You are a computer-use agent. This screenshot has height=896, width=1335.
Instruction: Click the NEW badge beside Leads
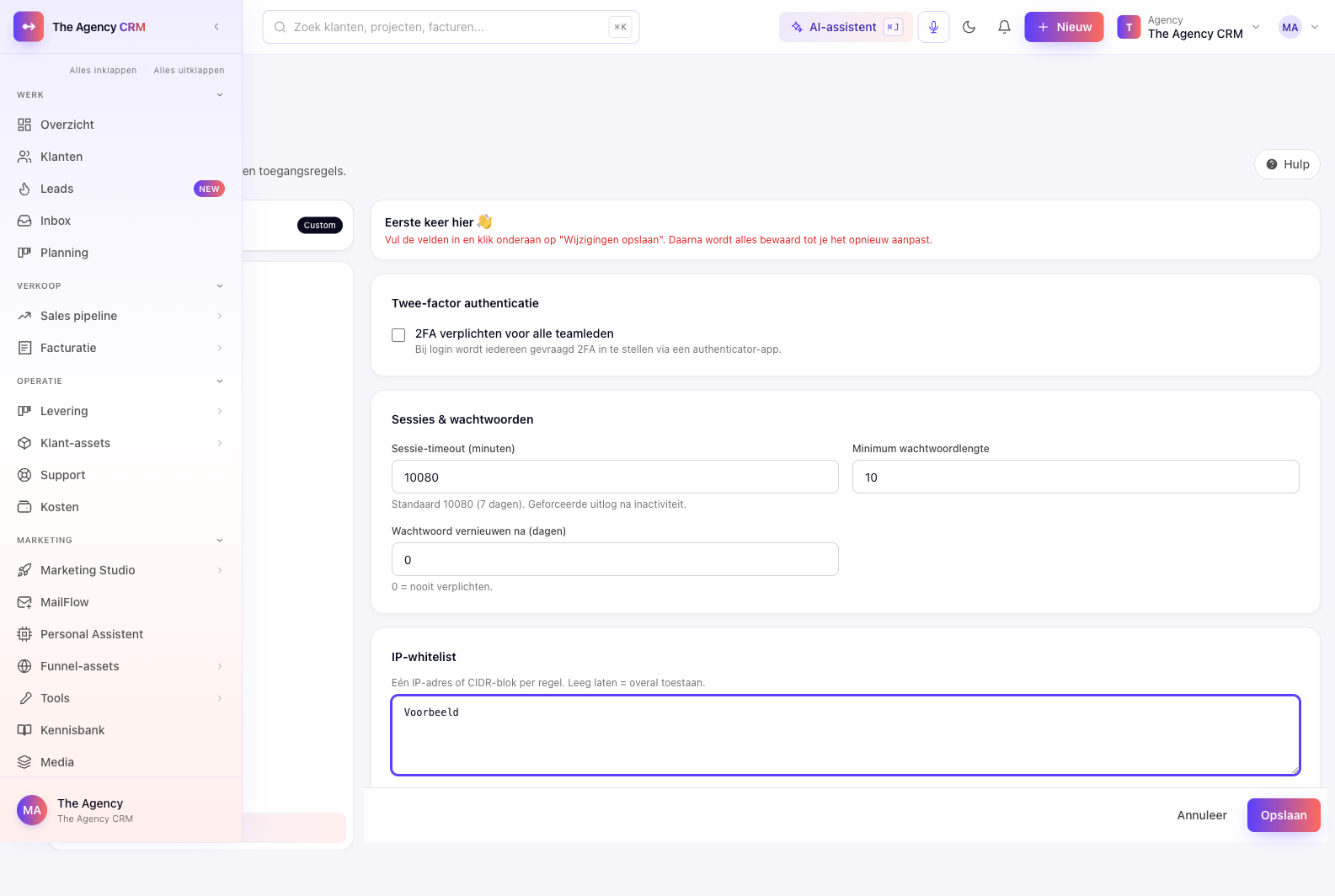click(209, 189)
